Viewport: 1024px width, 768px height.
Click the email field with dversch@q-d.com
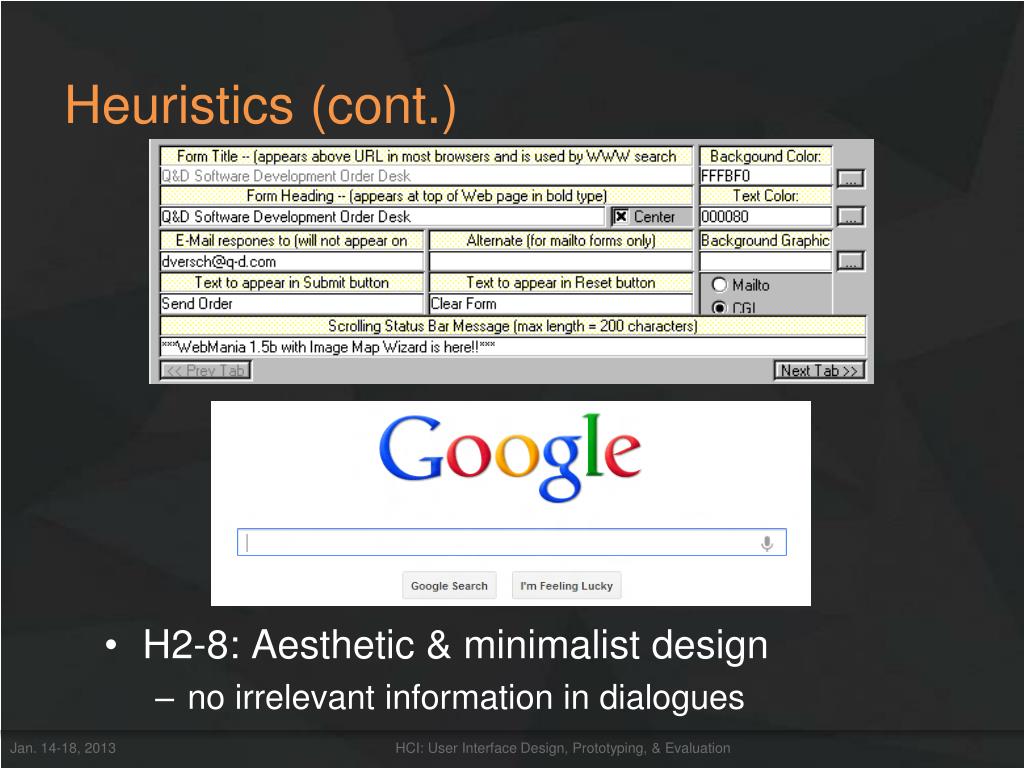(292, 261)
